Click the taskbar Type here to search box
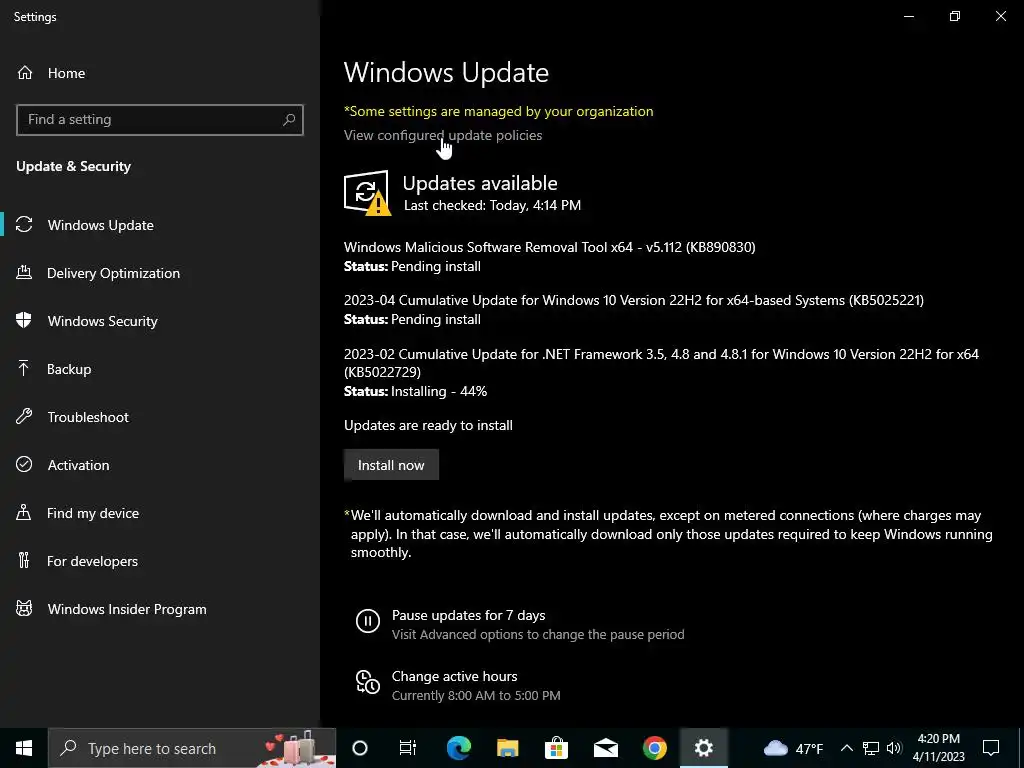 192,748
